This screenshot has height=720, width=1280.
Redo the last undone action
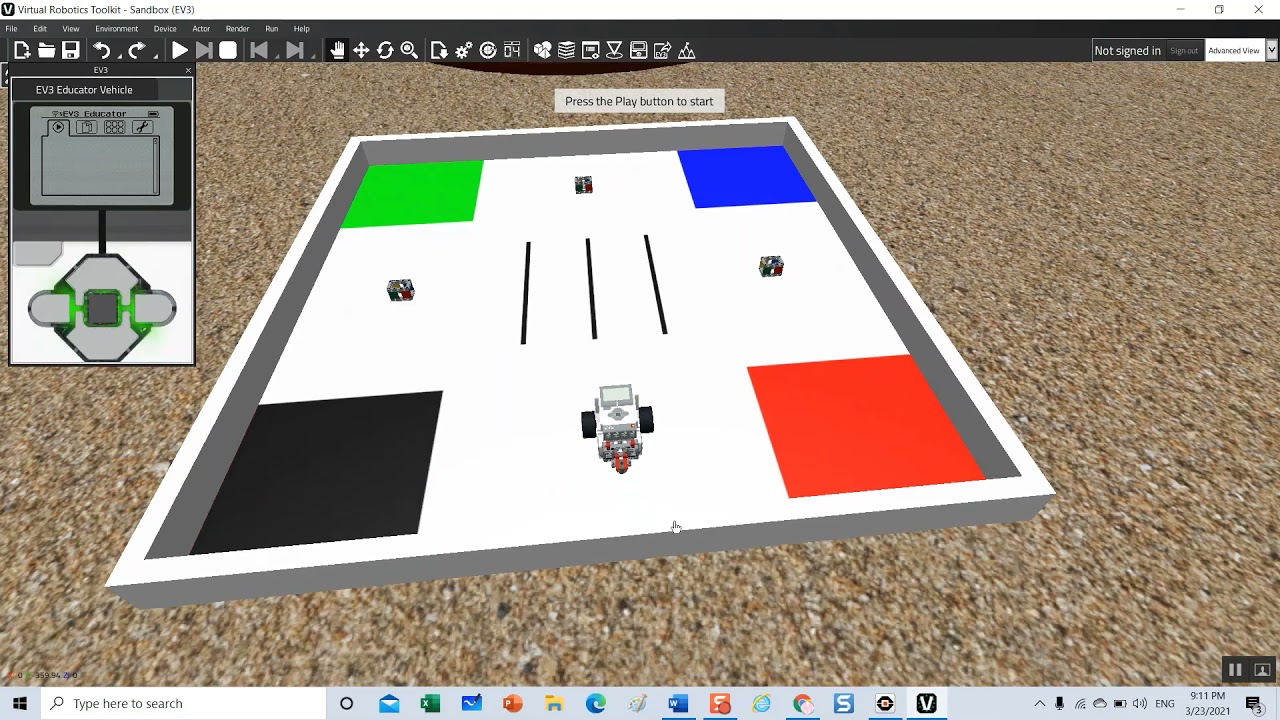137,50
